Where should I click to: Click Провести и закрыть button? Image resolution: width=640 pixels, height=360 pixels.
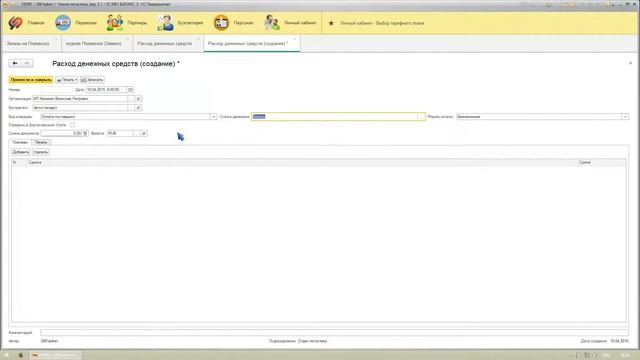(31, 80)
